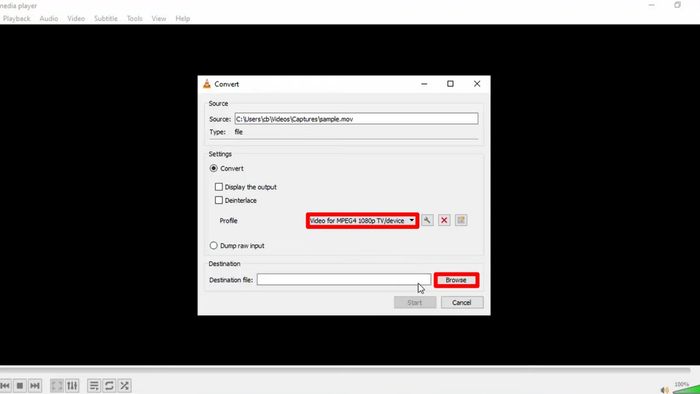Create a new profile icon

[x=461, y=220]
